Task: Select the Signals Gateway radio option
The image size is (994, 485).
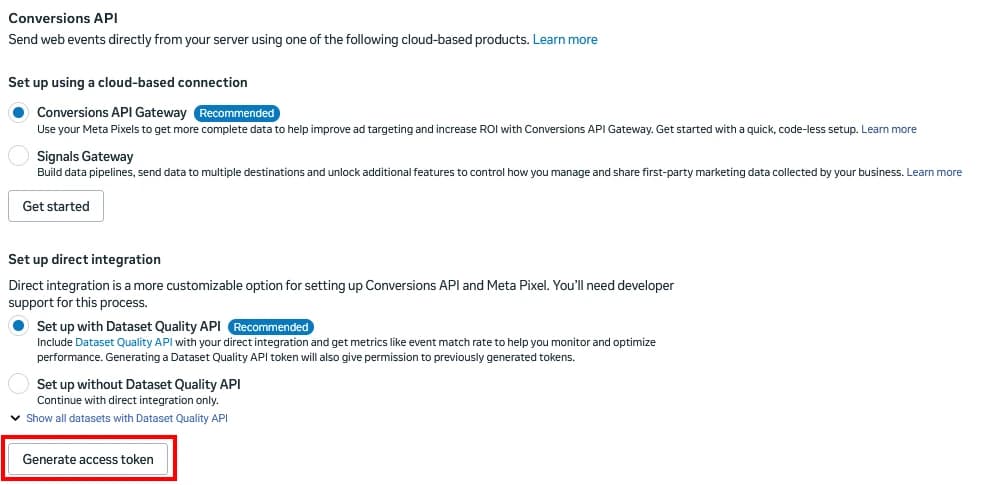Action: 19,156
